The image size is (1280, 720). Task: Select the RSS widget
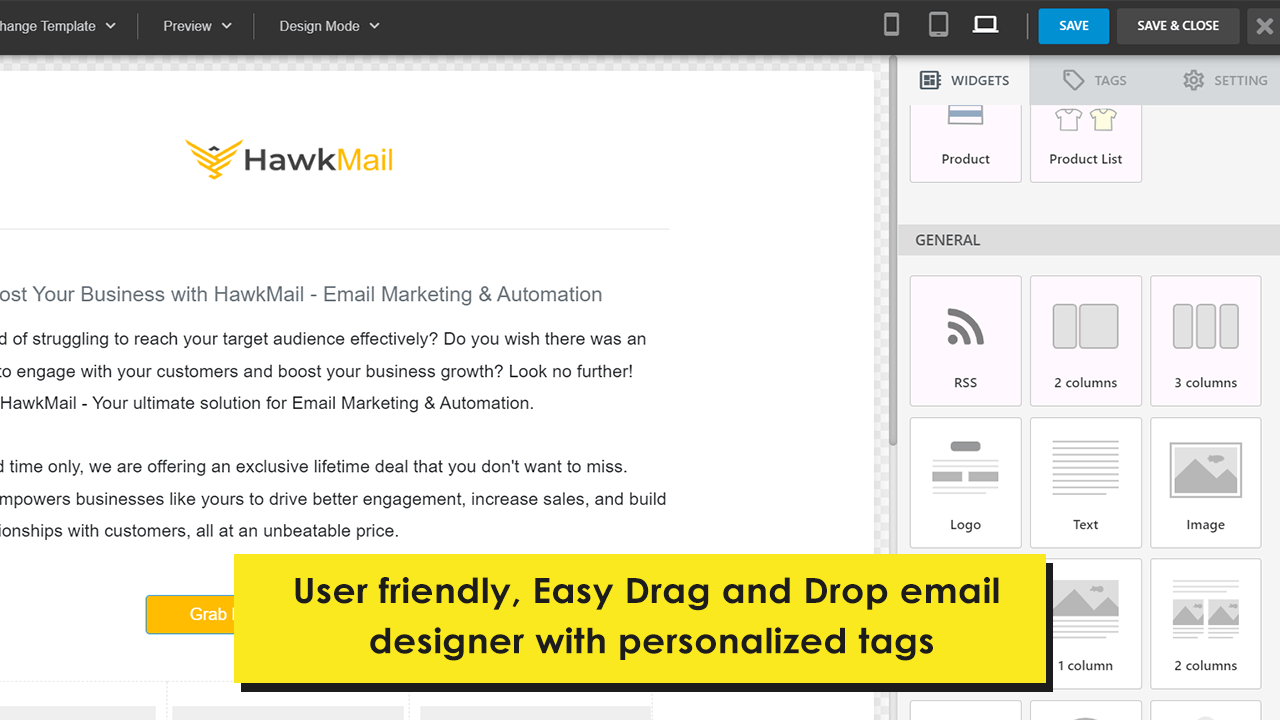pyautogui.click(x=966, y=341)
